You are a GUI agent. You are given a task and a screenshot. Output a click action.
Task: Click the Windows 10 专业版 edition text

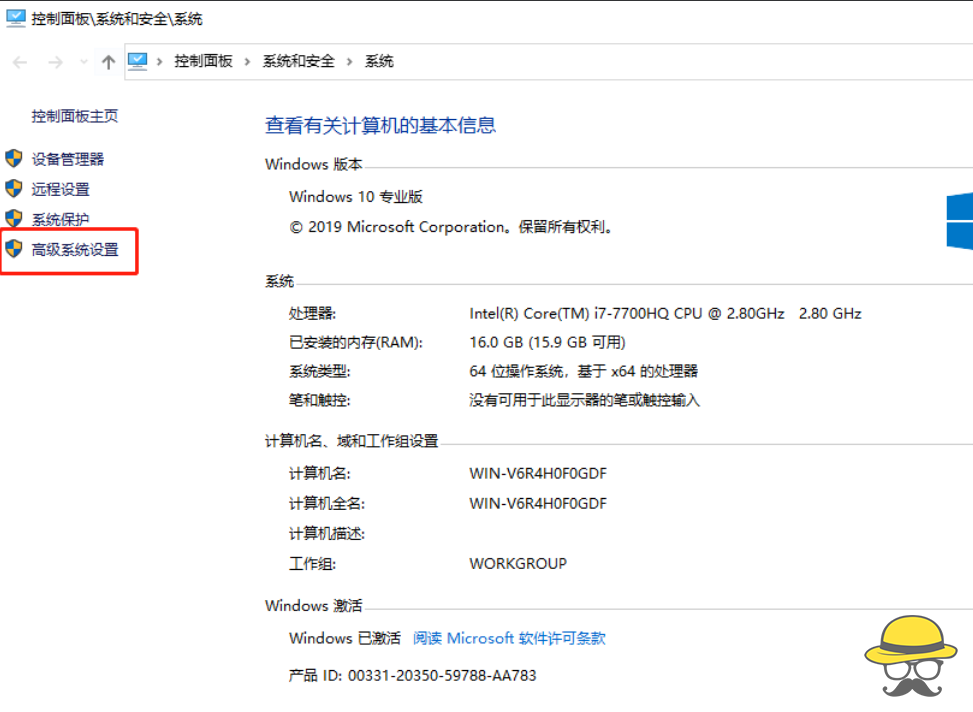[x=356, y=197]
